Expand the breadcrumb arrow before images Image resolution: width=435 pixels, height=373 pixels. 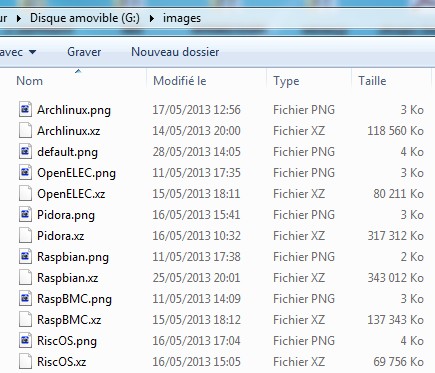point(152,18)
